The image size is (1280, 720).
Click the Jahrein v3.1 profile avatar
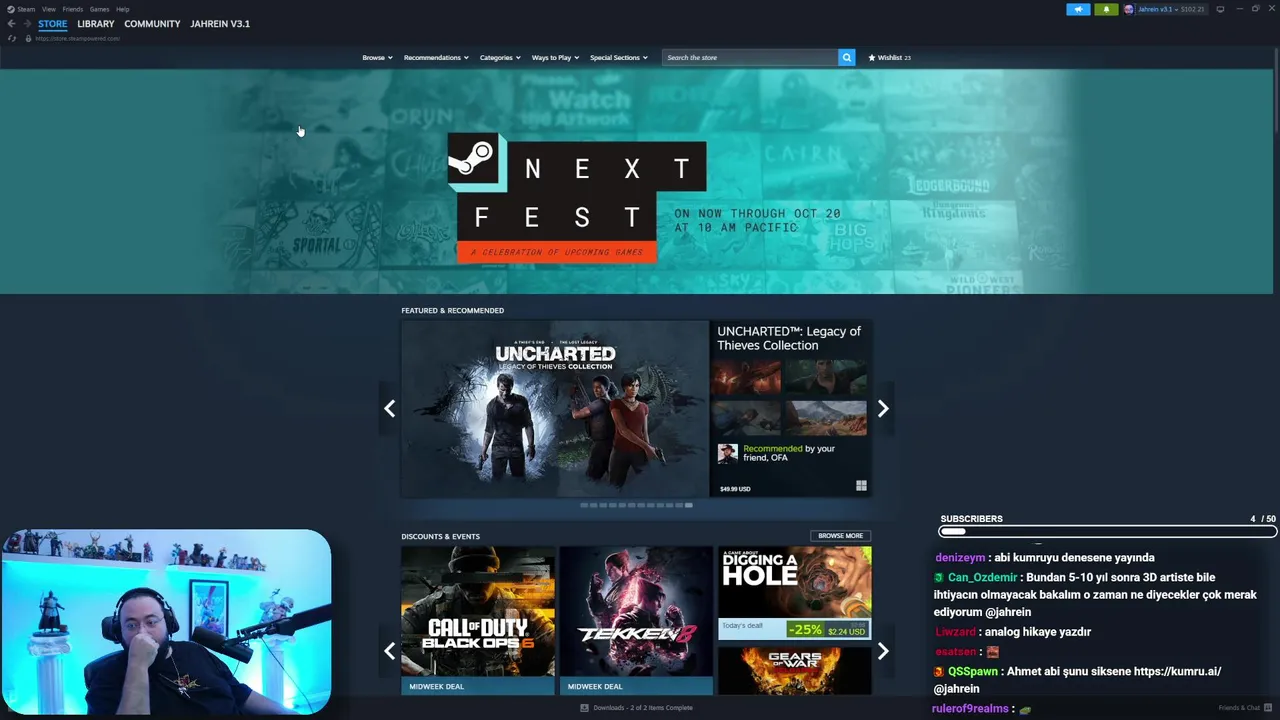1129,9
